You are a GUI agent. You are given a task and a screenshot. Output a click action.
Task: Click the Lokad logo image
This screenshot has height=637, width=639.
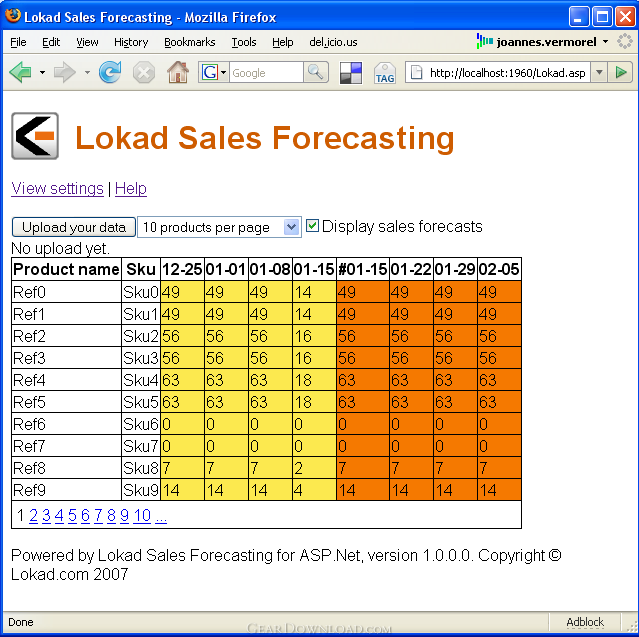tap(35, 136)
